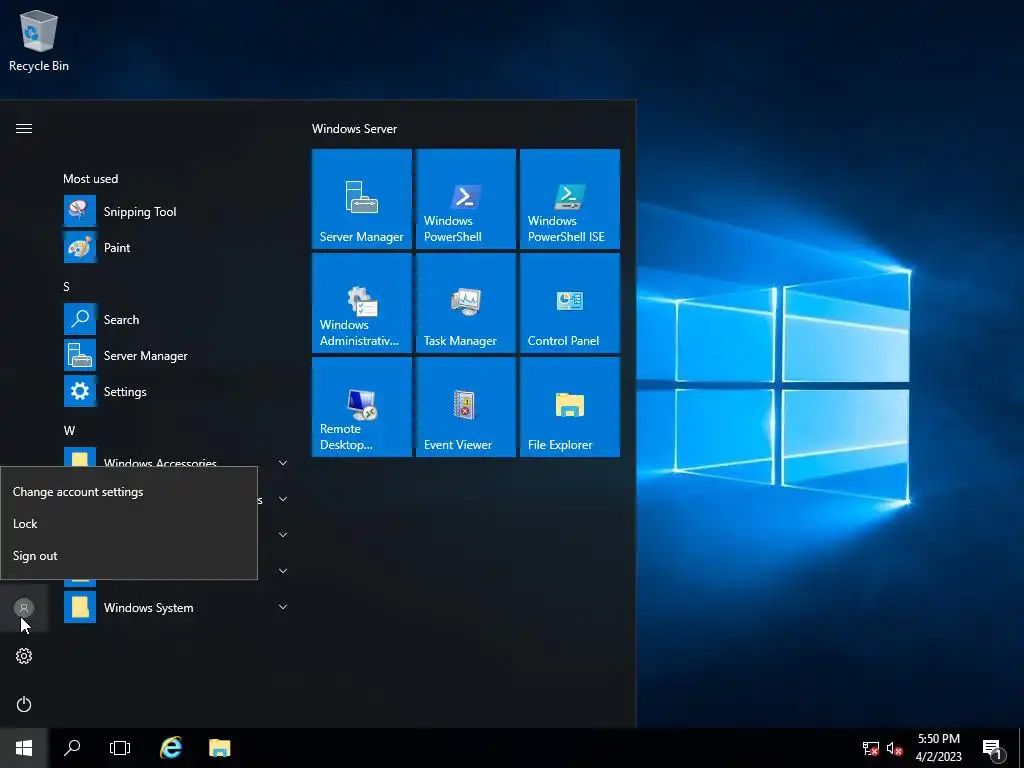Select Sign out from the account menu

click(x=129, y=556)
